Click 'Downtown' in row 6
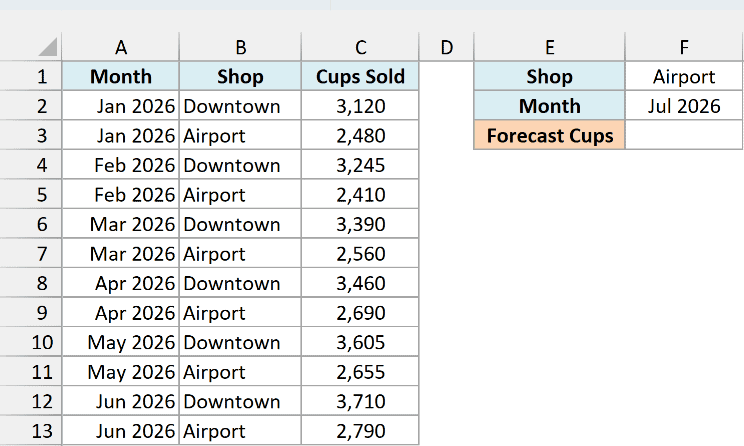The width and height of the screenshot is (744, 446). point(232,224)
